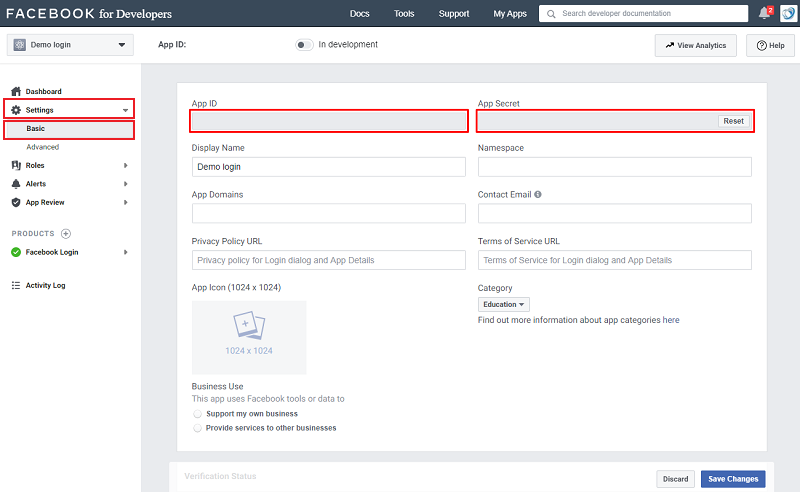Open the Docs menu
Screen dimensions: 800x492
coord(359,14)
